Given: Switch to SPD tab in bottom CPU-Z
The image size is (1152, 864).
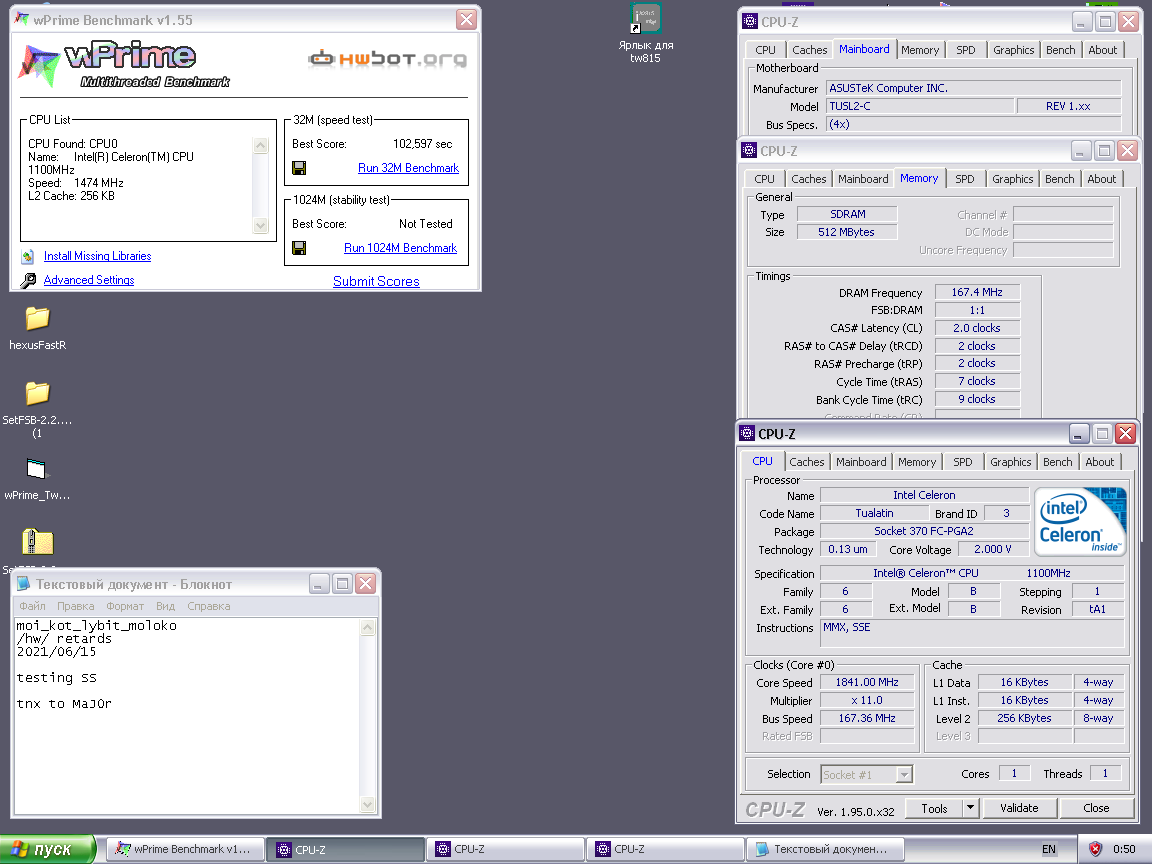Looking at the screenshot, I should click(x=962, y=462).
